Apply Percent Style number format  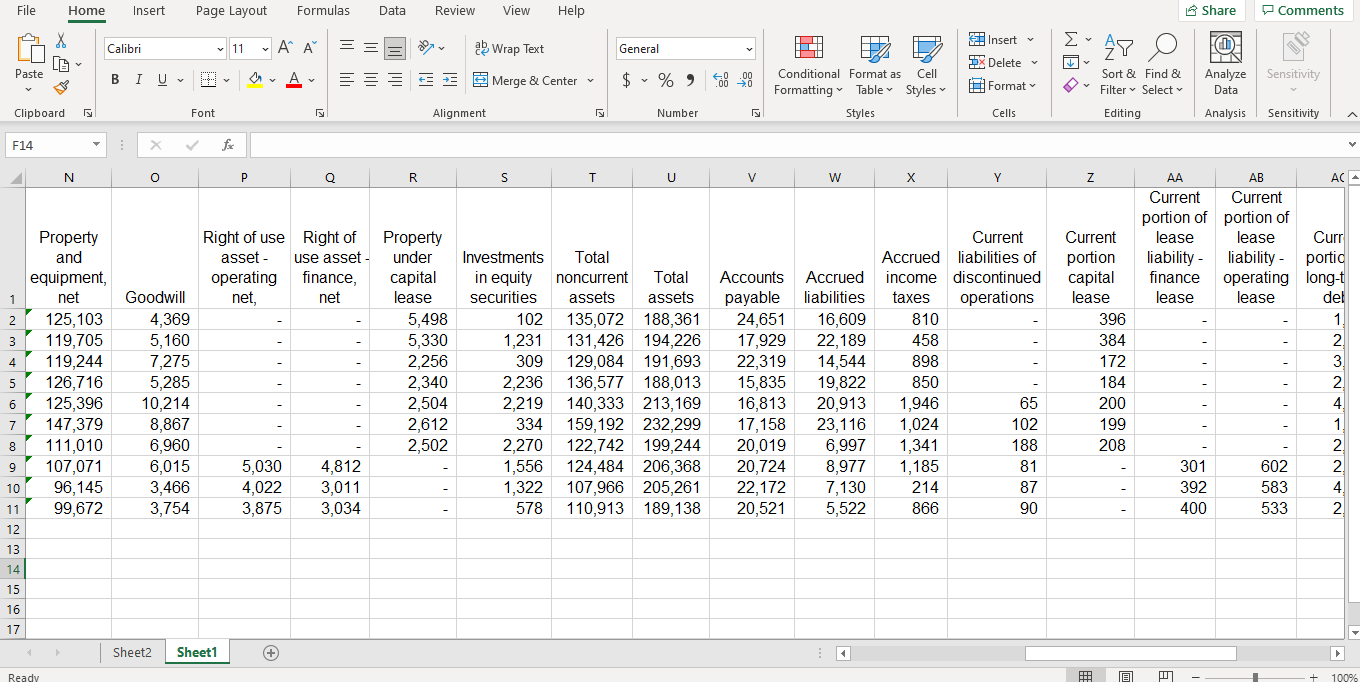pyautogui.click(x=665, y=81)
